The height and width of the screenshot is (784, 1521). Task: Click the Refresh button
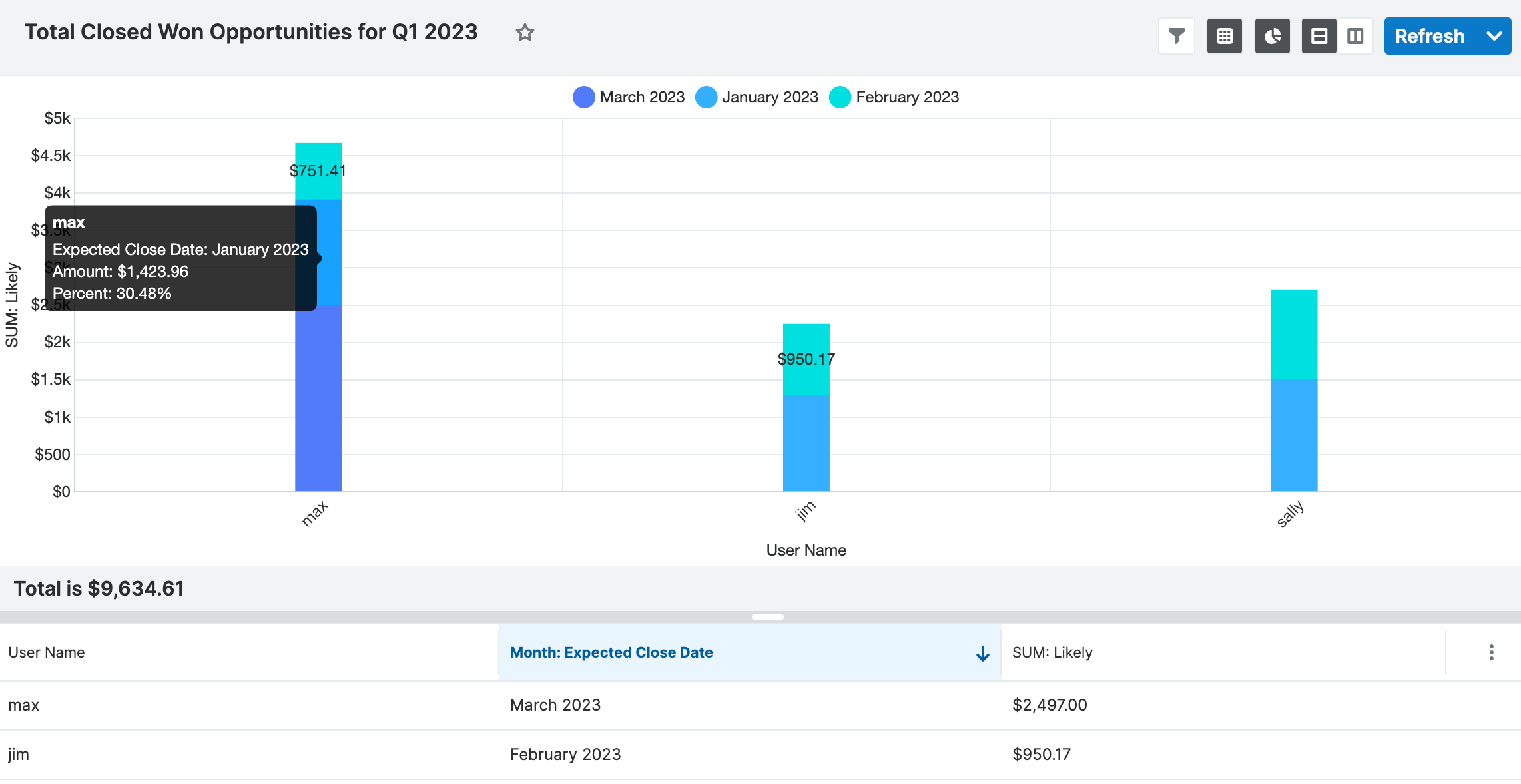[x=1430, y=36]
